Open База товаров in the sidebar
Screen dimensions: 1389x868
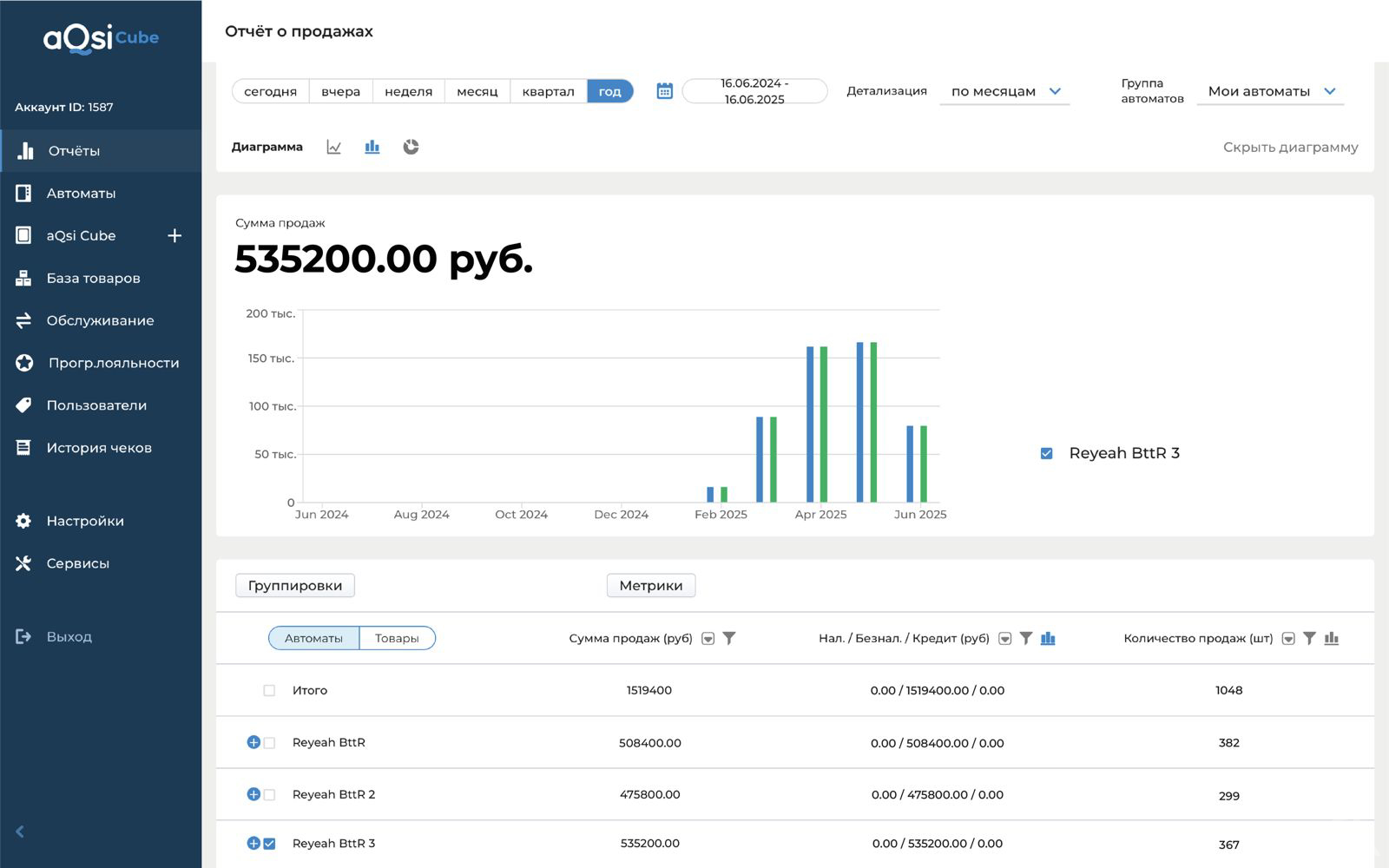pyautogui.click(x=101, y=278)
